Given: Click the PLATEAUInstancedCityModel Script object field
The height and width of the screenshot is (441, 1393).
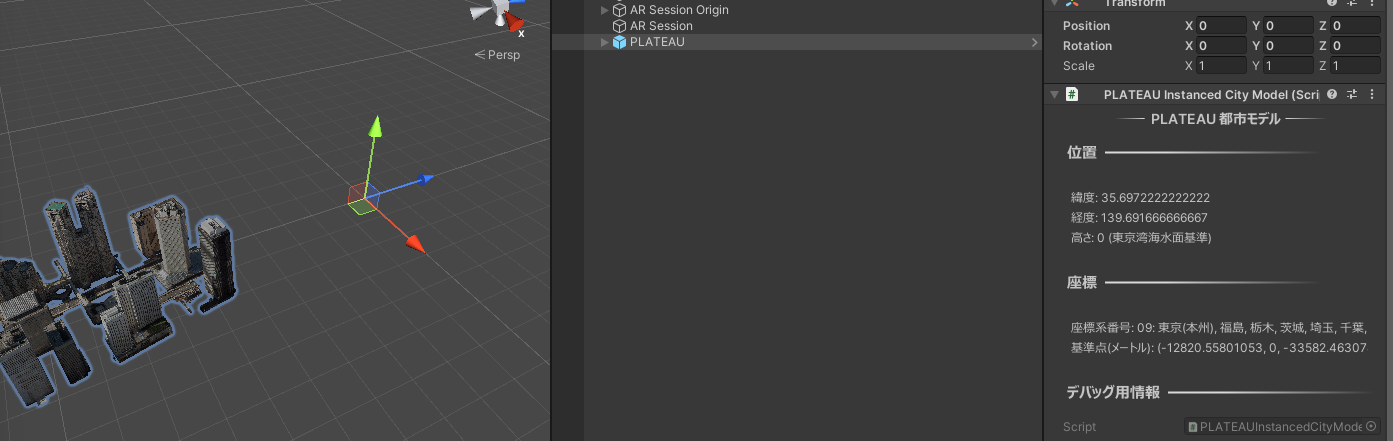Looking at the screenshot, I should 1282,427.
